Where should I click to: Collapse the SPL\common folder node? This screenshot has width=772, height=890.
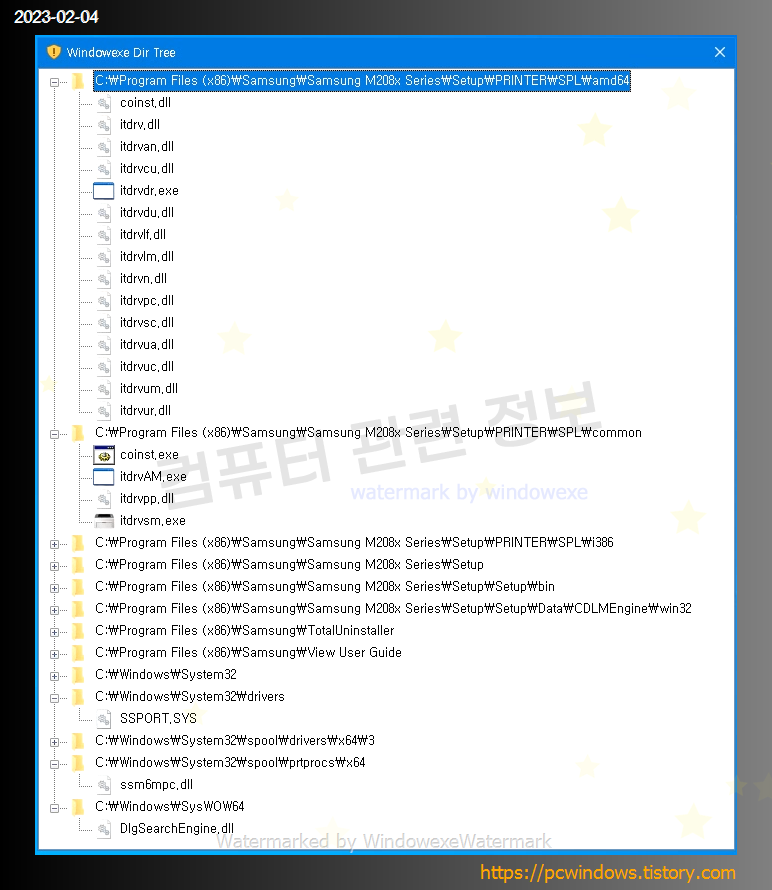point(54,434)
